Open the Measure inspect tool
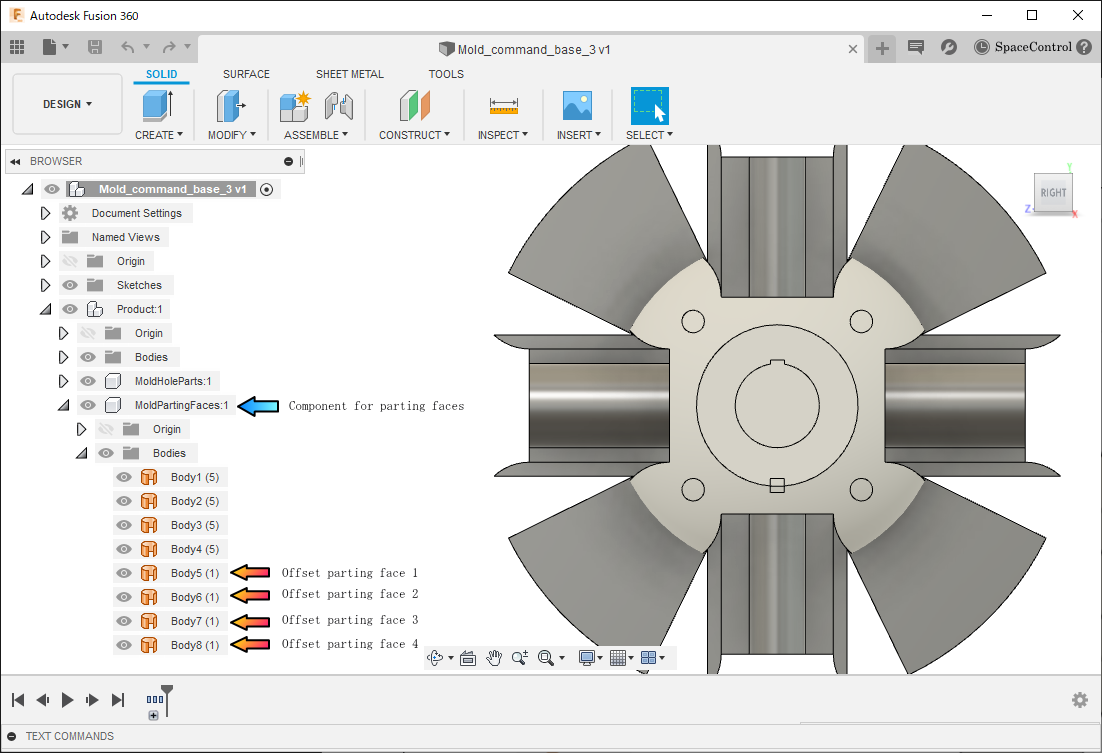Viewport: 1102px width, 753px height. click(x=503, y=106)
